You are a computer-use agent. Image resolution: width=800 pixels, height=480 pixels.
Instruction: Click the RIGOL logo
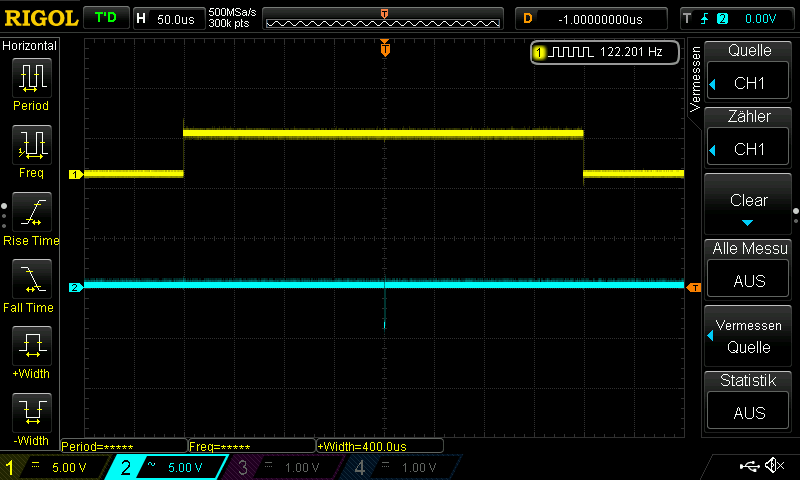41,18
